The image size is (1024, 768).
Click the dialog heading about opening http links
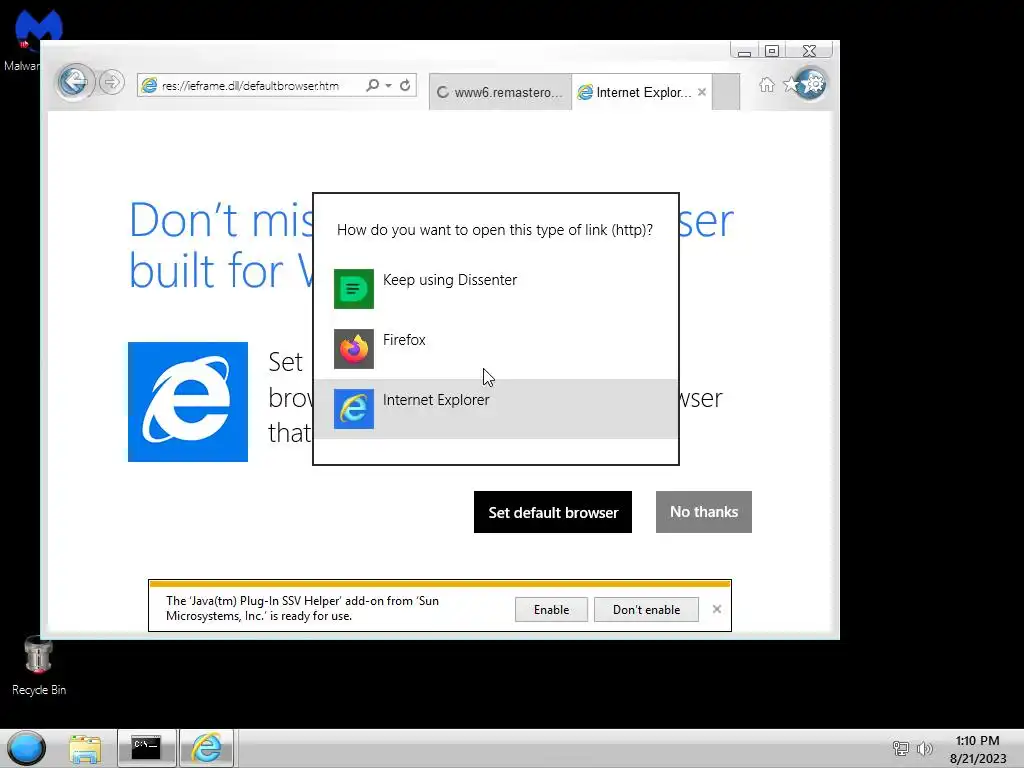click(495, 230)
